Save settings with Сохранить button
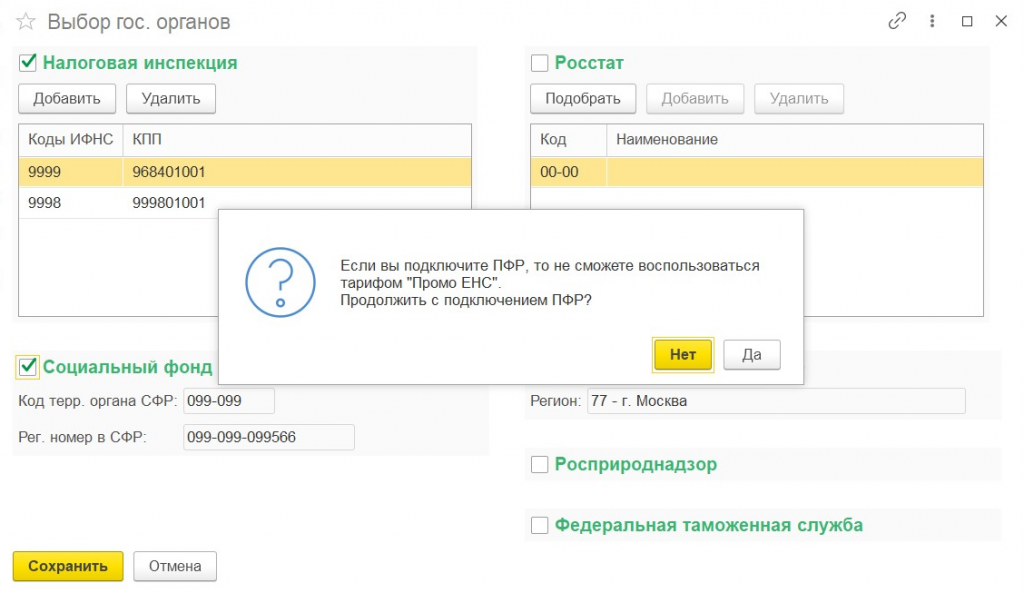The image size is (1024, 593). coord(68,566)
